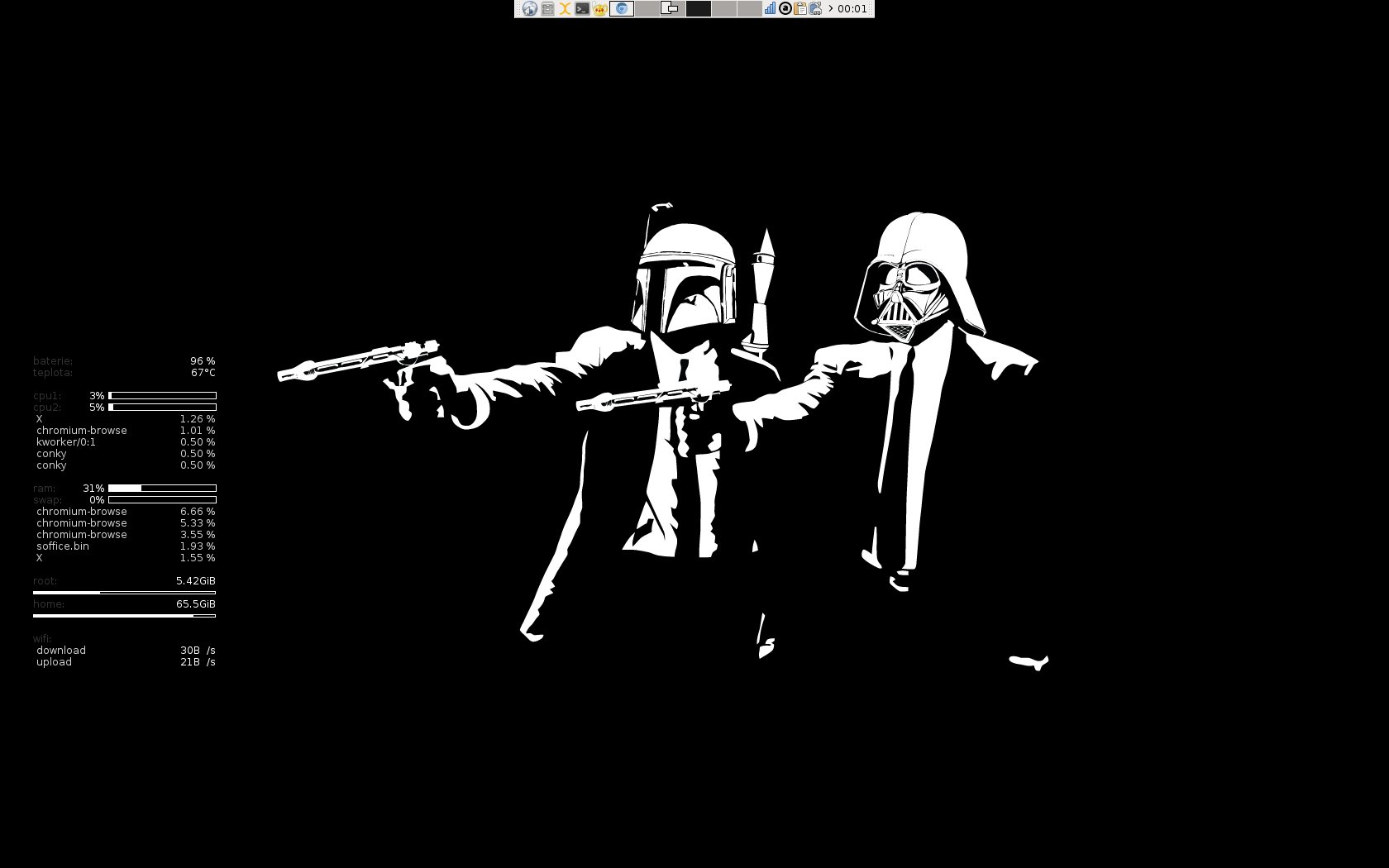Screen dimensions: 1389x868
Task: Open the clipboard manager tray icon
Action: pyautogui.click(x=800, y=9)
